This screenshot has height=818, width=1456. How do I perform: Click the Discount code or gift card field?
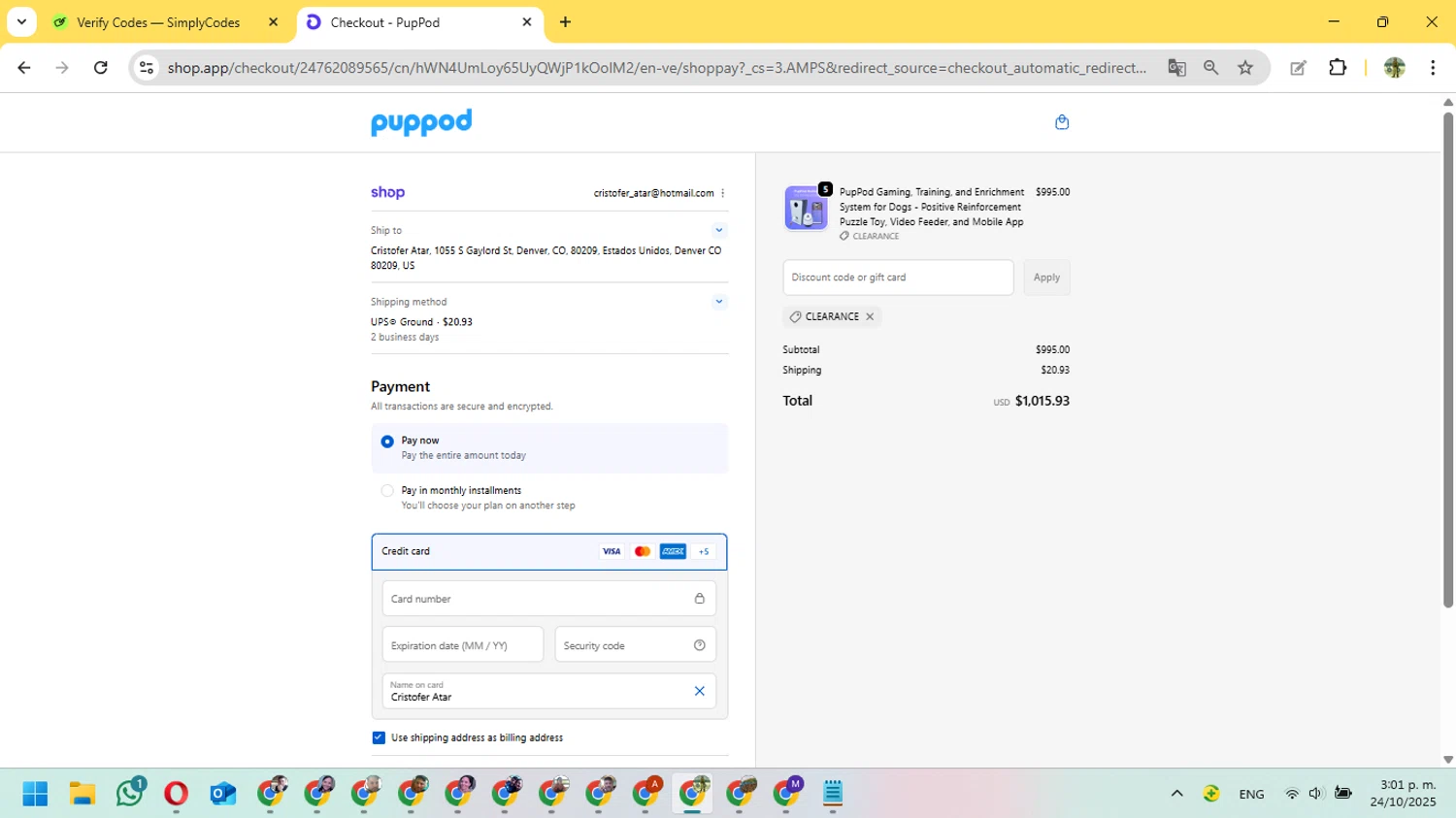(898, 278)
